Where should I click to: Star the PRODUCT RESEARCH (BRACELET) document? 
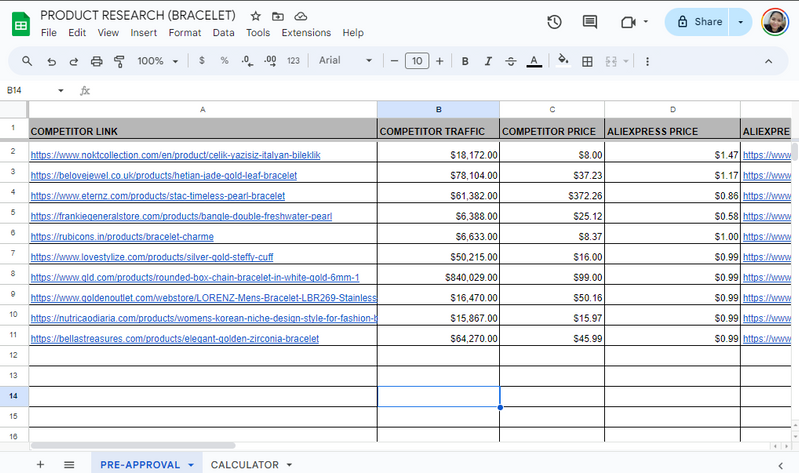point(256,16)
